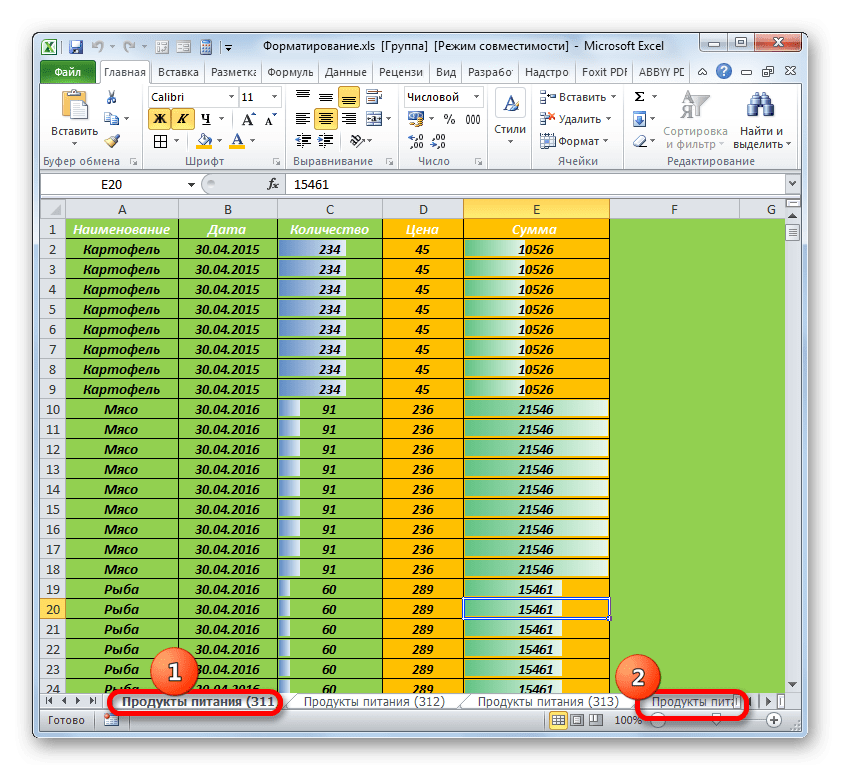This screenshot has width=841, height=771.
Task: Open the Числовой number format dropdown
Action: (476, 97)
